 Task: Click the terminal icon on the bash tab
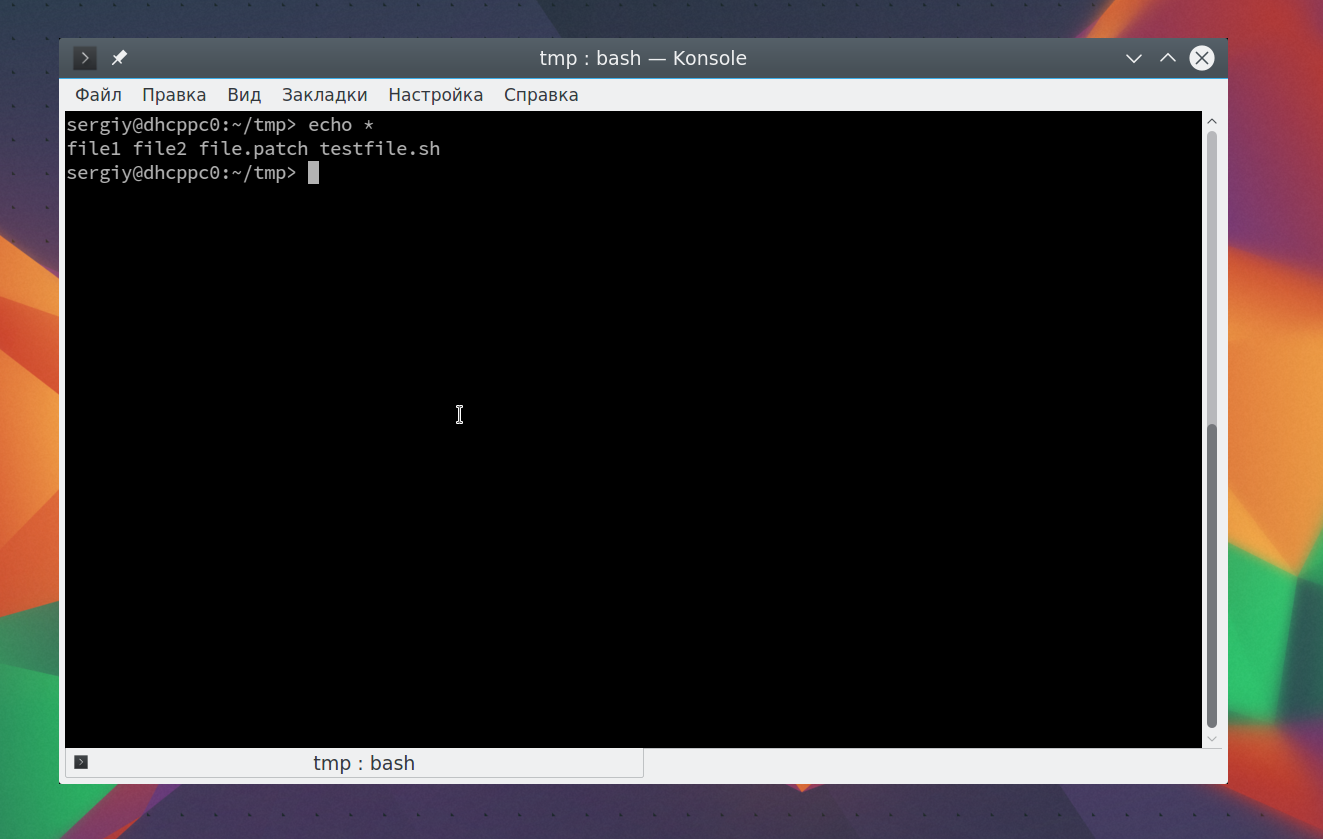[81, 762]
